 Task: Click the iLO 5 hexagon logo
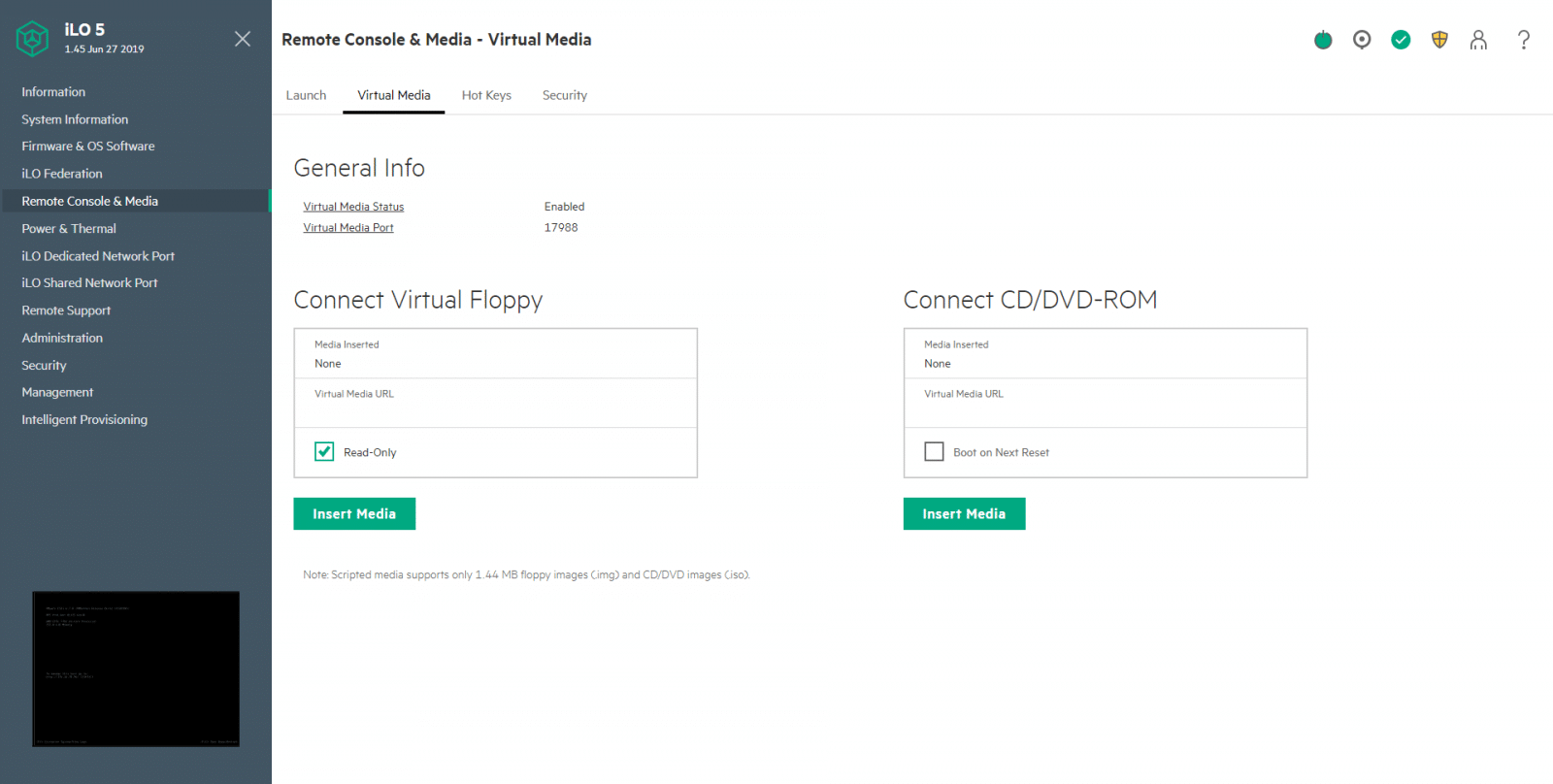coord(32,39)
